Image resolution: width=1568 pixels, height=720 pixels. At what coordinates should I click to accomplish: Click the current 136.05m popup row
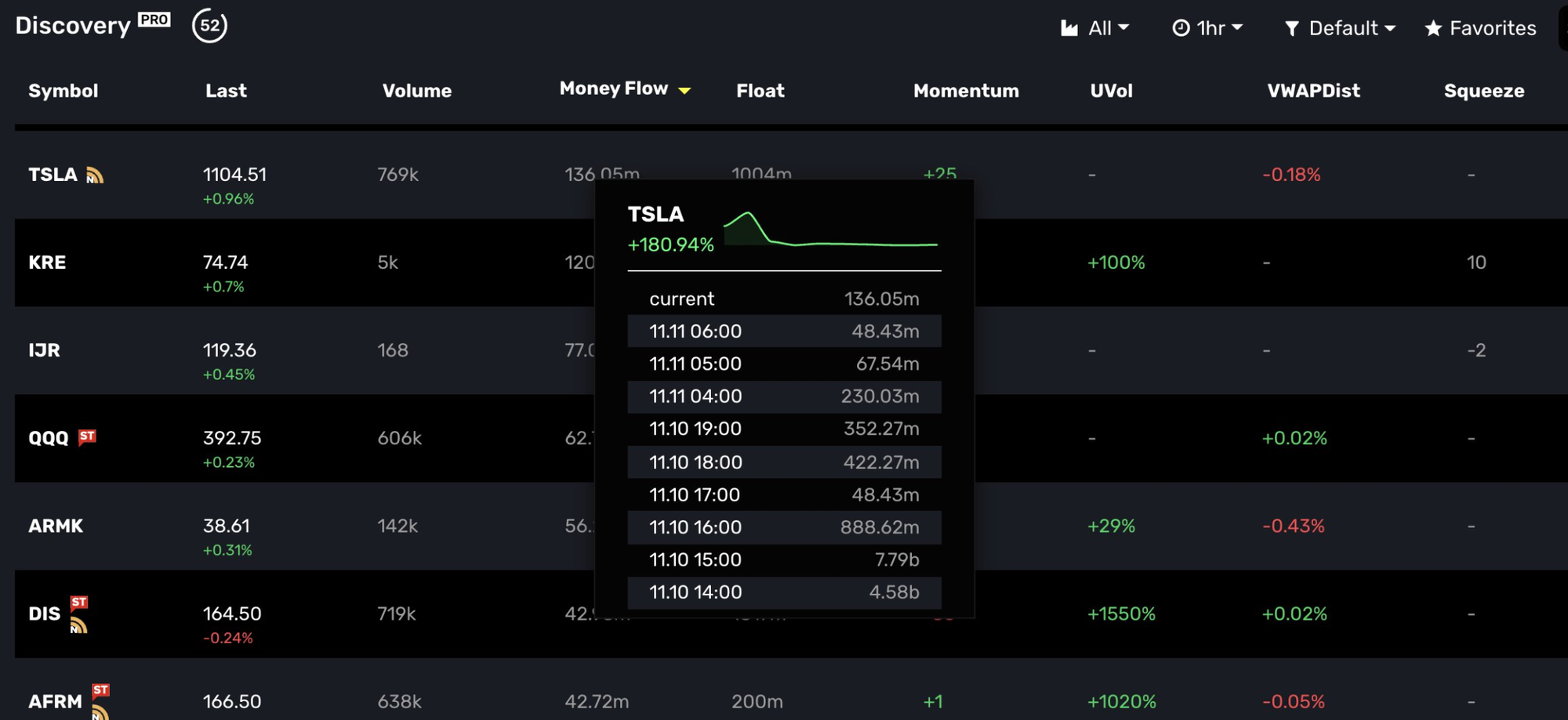click(x=784, y=298)
